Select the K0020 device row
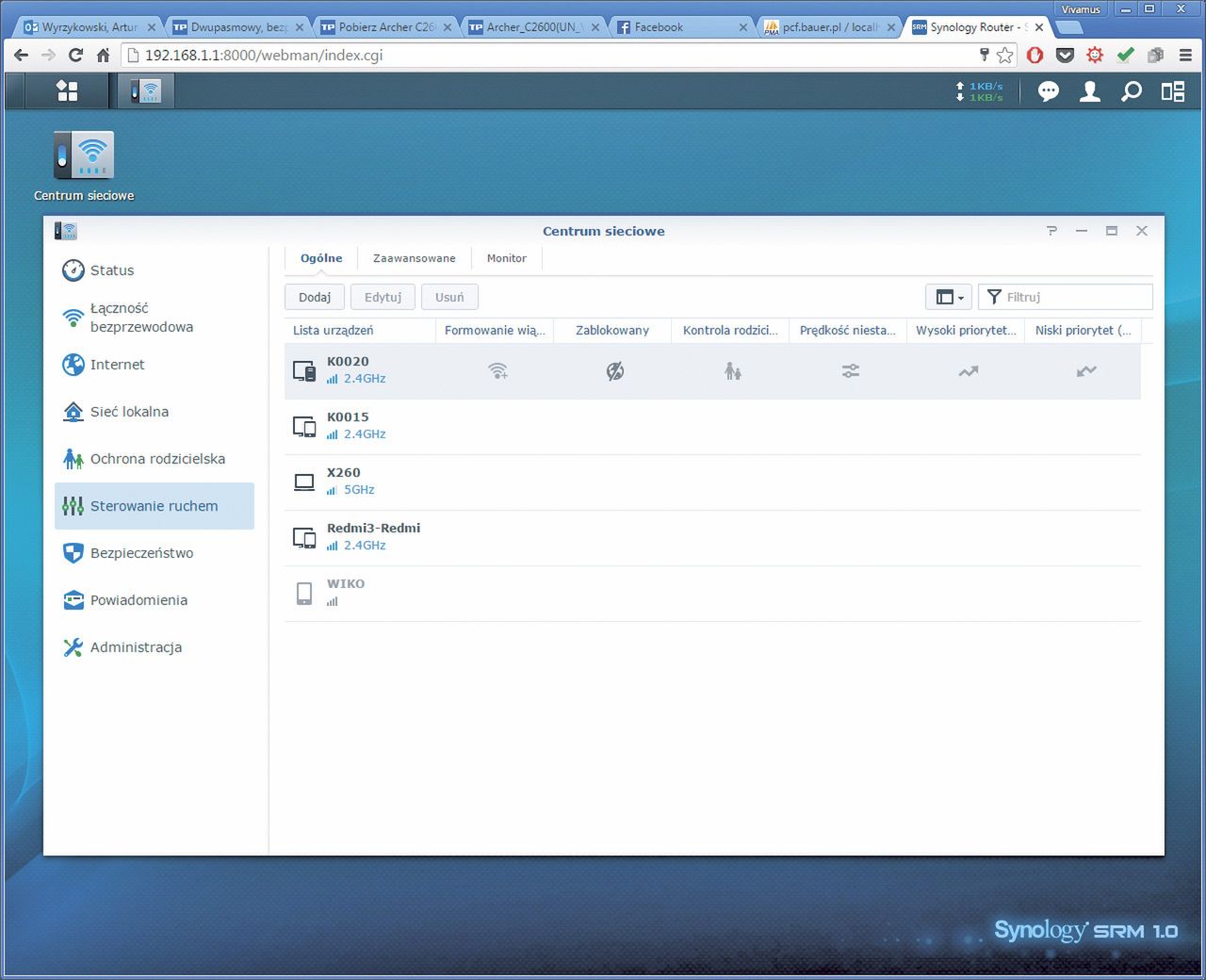1206x980 pixels. 712,371
